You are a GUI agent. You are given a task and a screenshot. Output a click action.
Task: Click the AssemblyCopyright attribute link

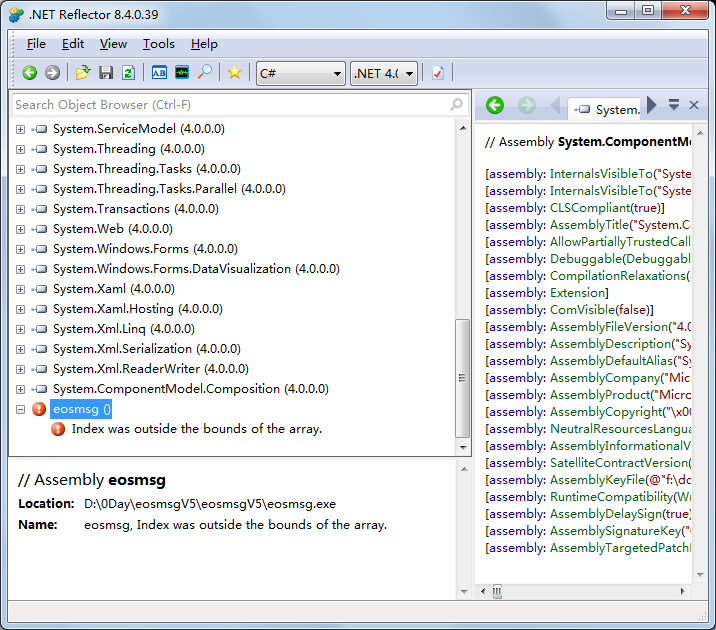[606, 412]
